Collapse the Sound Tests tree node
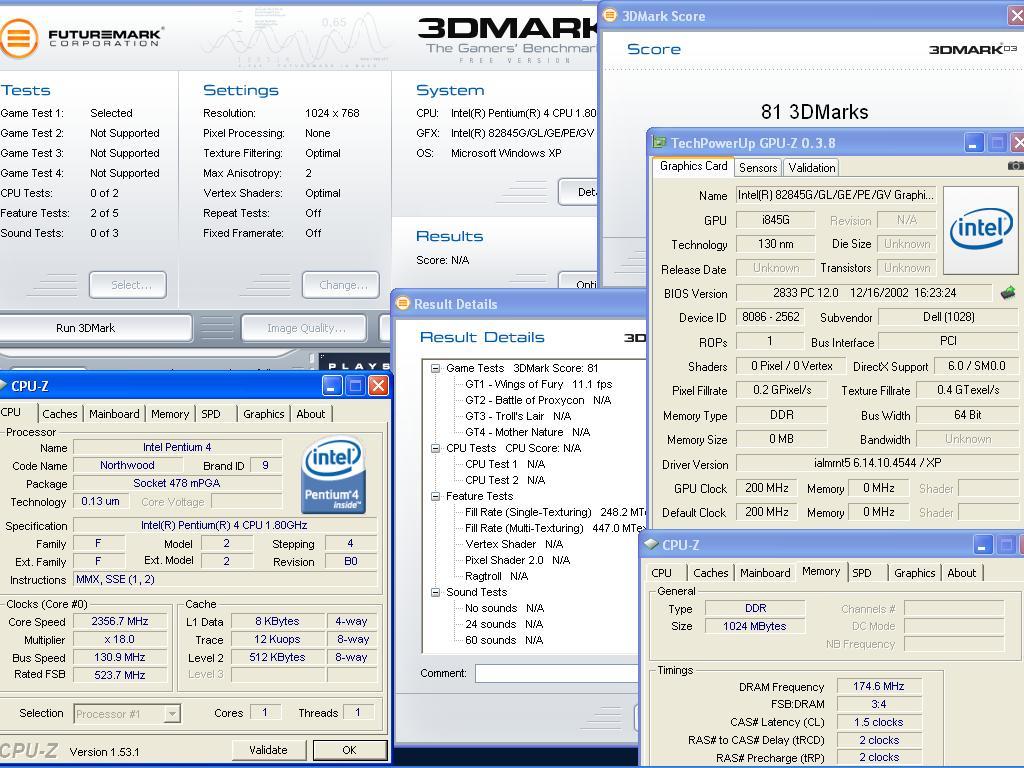1024x768 pixels. [436, 592]
